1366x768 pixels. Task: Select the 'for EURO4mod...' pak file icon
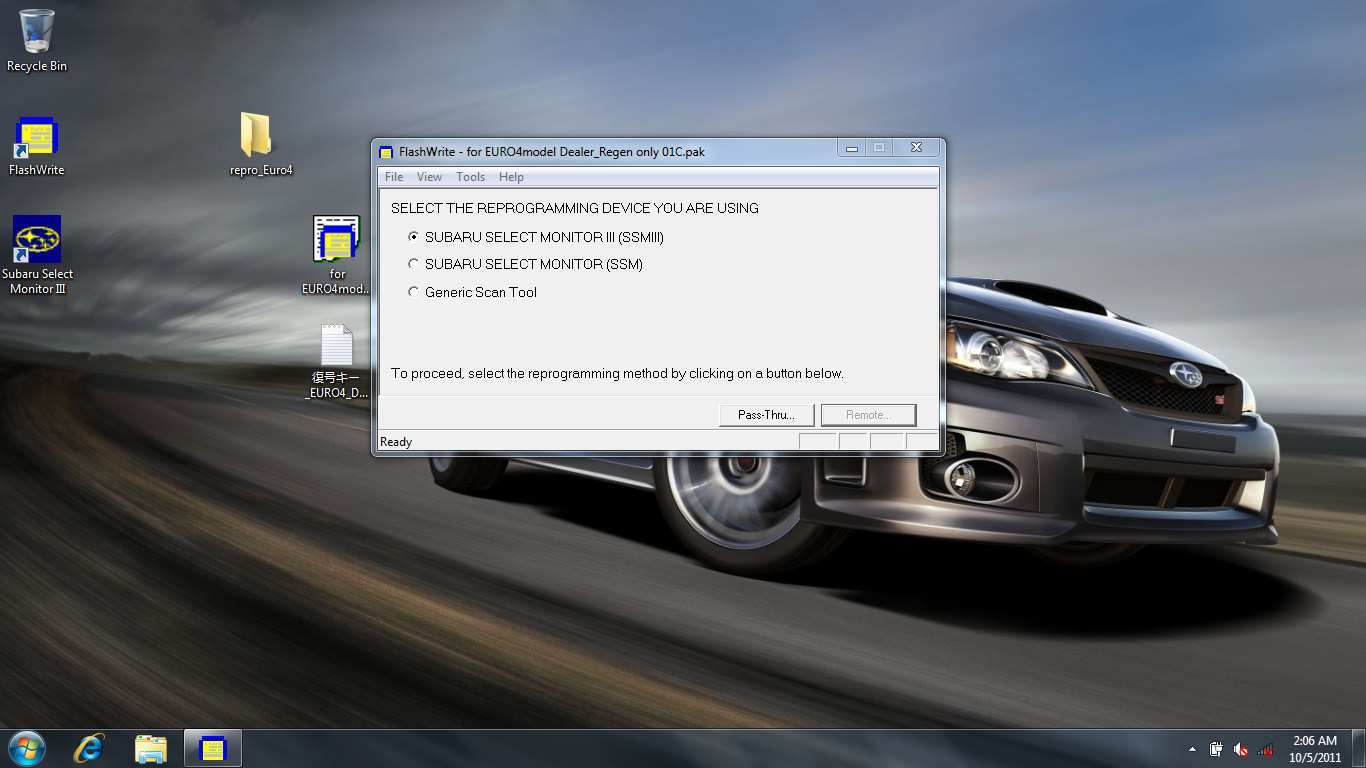(x=336, y=255)
